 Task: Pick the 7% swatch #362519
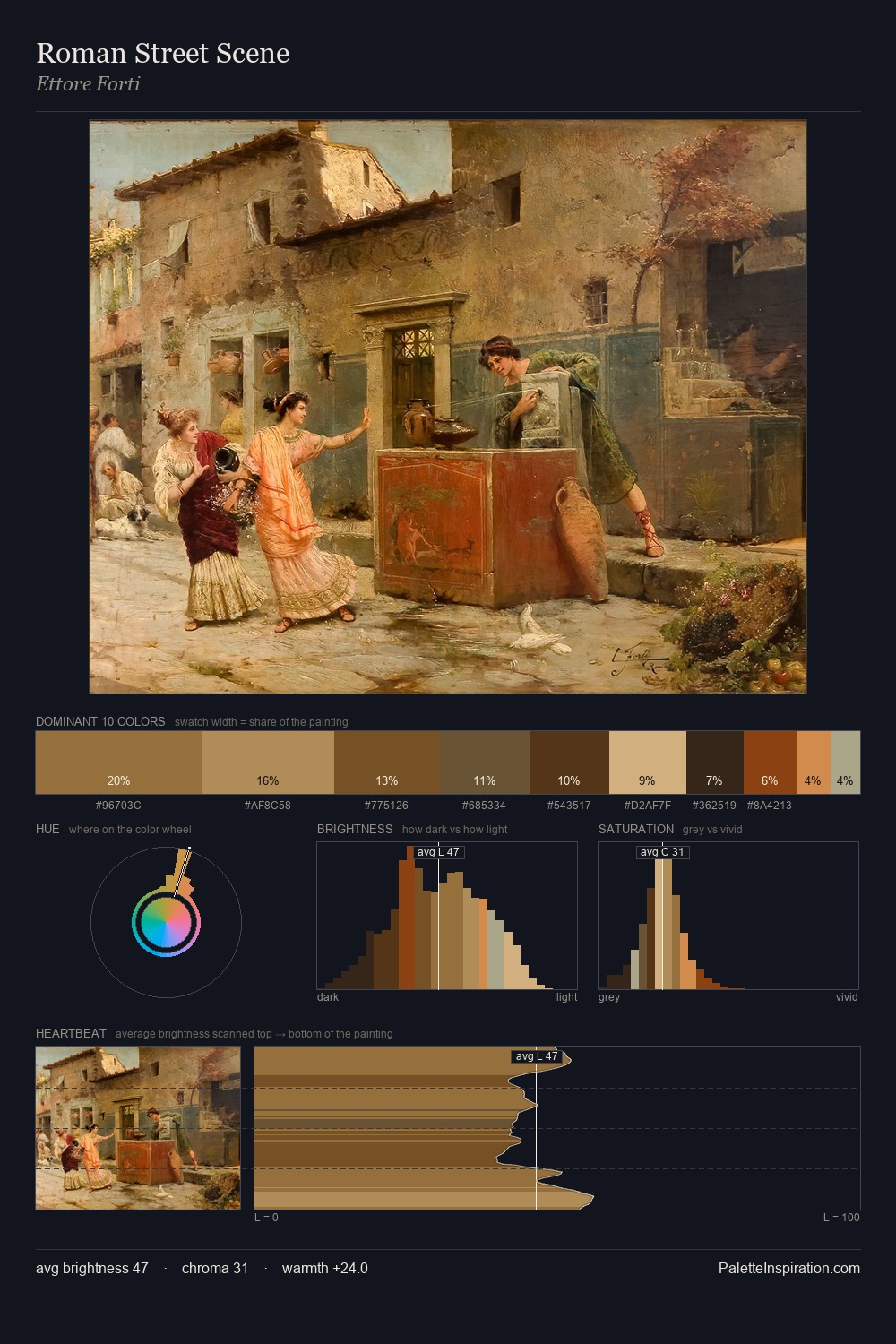(x=714, y=762)
